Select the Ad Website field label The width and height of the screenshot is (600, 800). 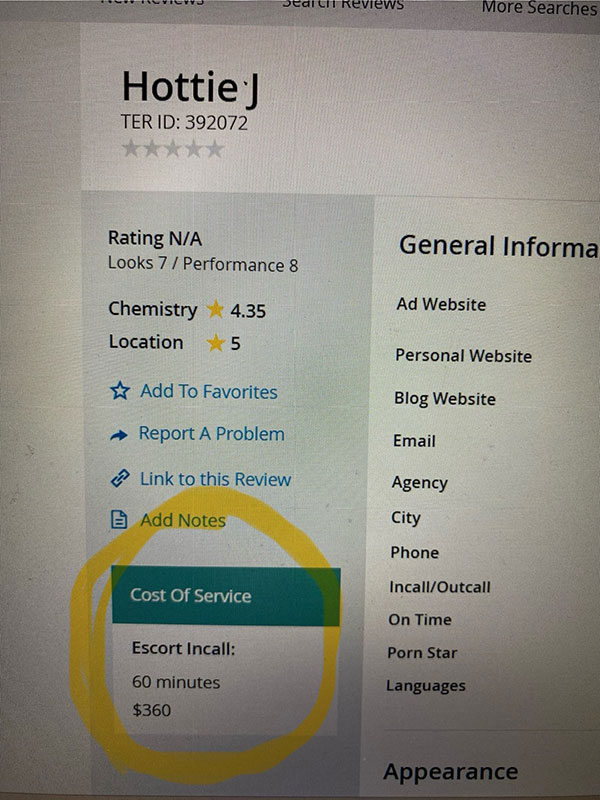[441, 304]
